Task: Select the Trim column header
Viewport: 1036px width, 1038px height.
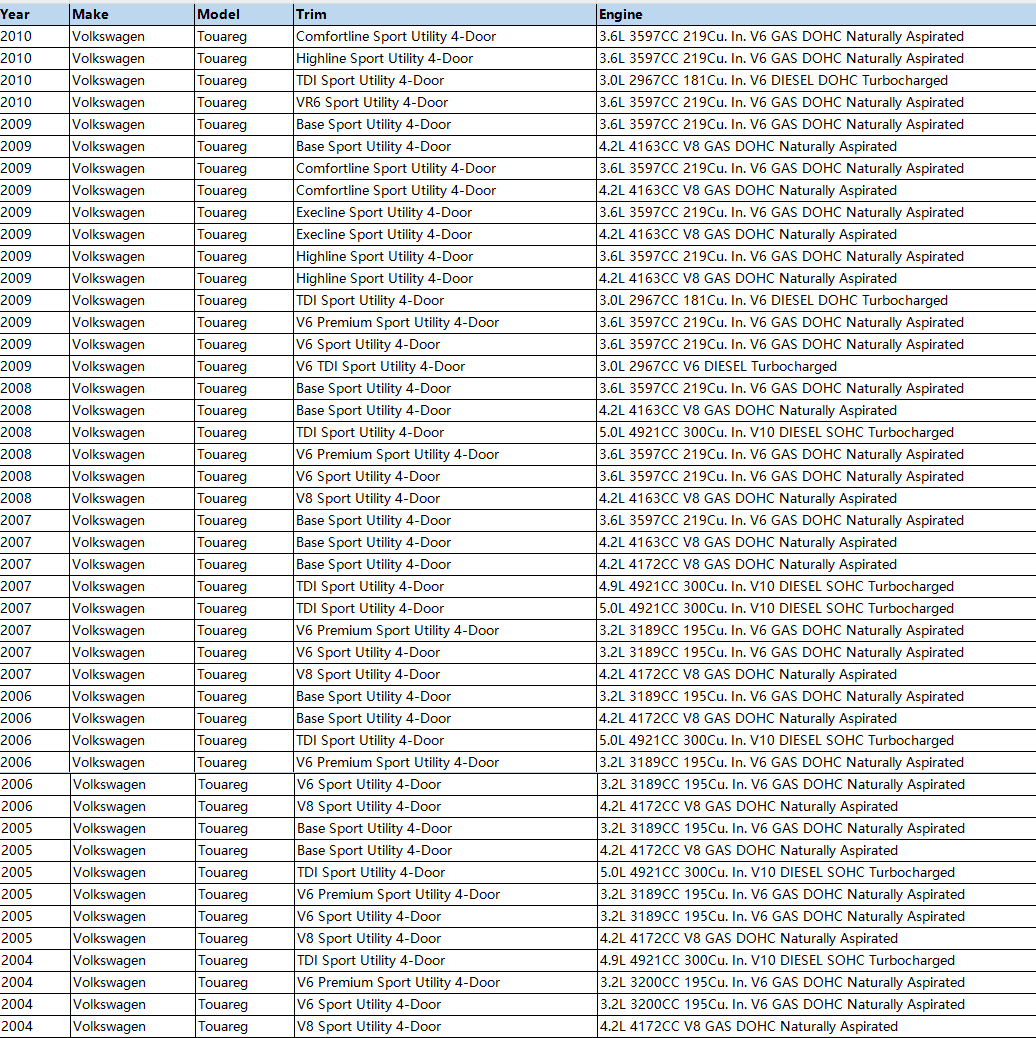Action: coord(445,14)
